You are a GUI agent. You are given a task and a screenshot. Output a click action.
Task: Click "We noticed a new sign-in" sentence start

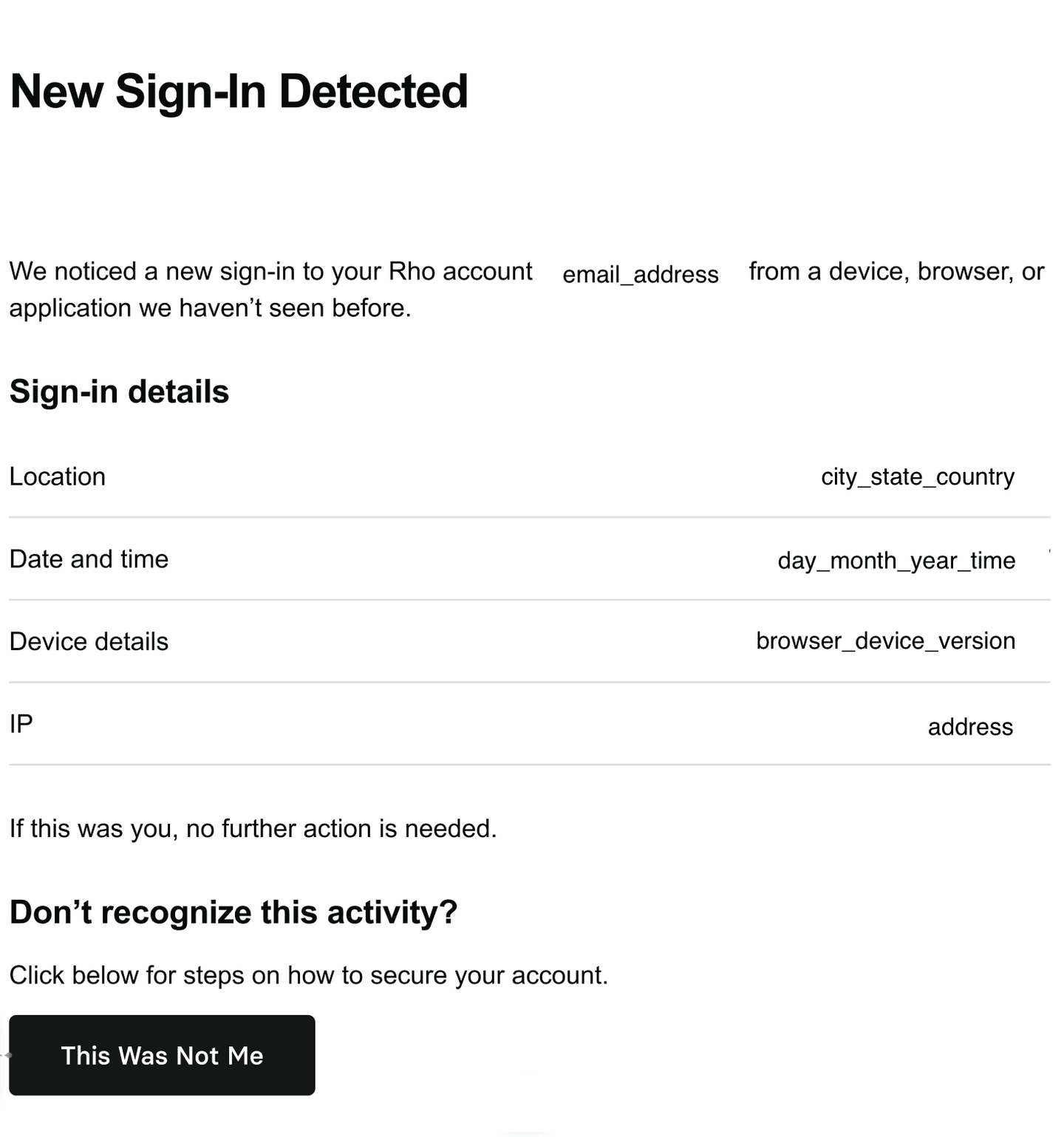[x=111, y=272]
